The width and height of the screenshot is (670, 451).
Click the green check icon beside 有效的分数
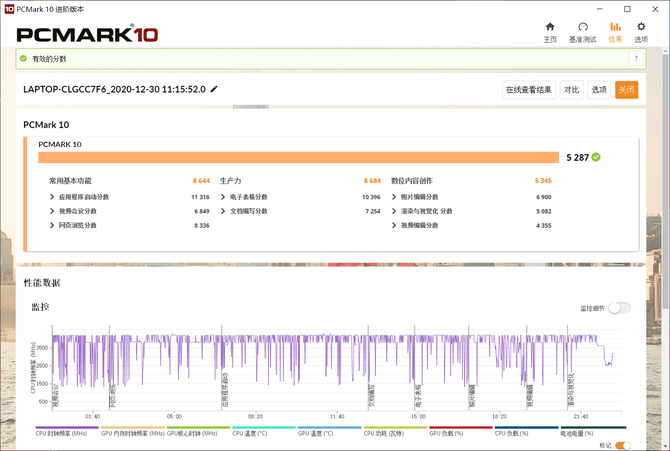coord(24,59)
